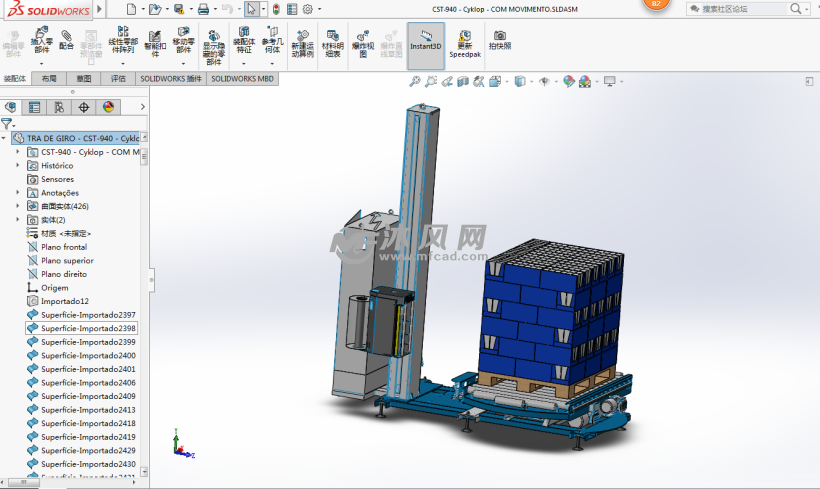Expand the 实体(2) tree node
The height and width of the screenshot is (489, 820).
click(17, 220)
